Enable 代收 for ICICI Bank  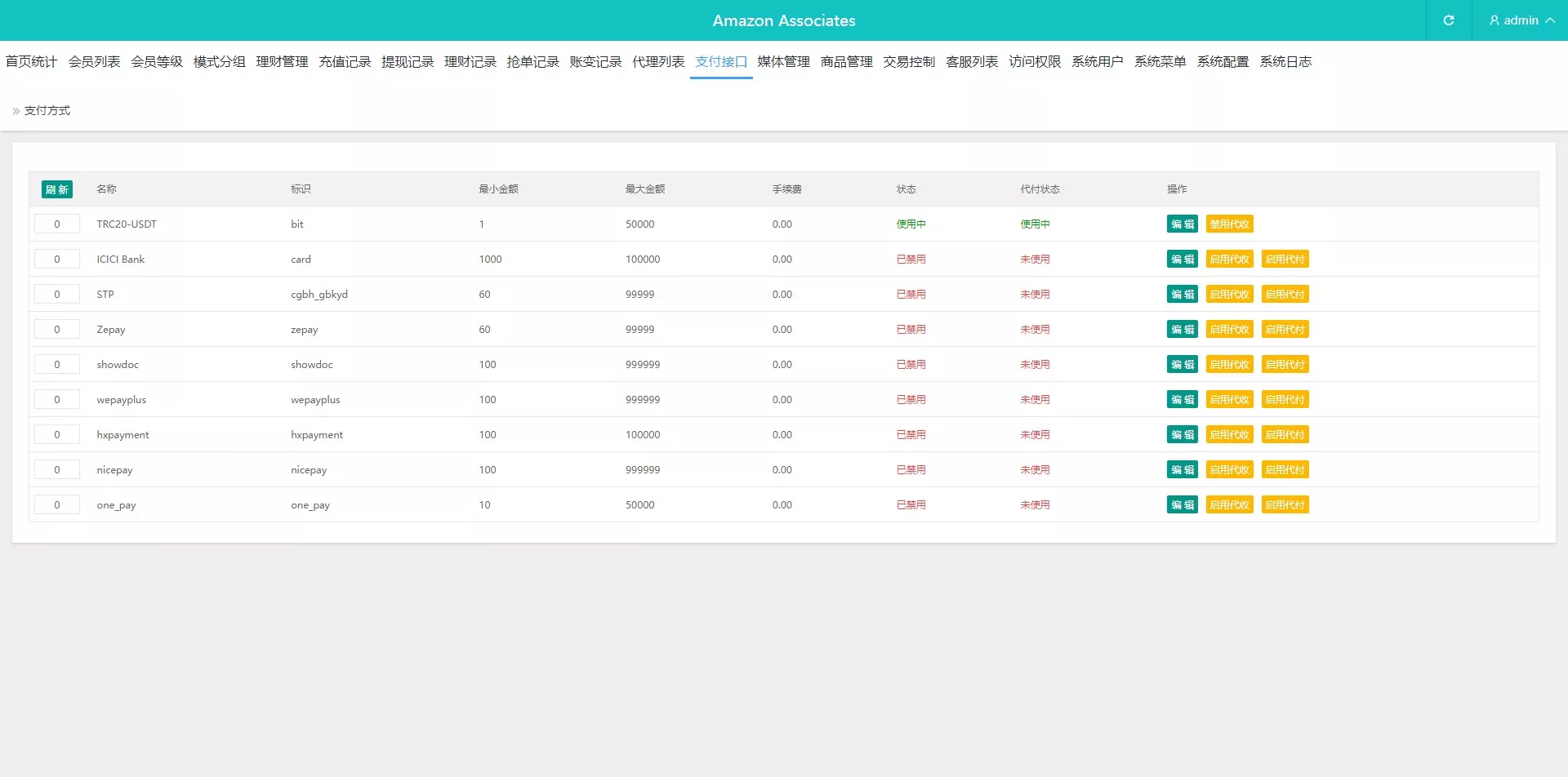[1229, 260]
